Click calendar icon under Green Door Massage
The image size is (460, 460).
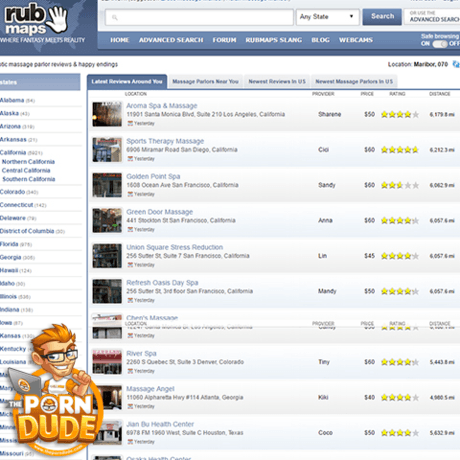pyautogui.click(x=130, y=229)
